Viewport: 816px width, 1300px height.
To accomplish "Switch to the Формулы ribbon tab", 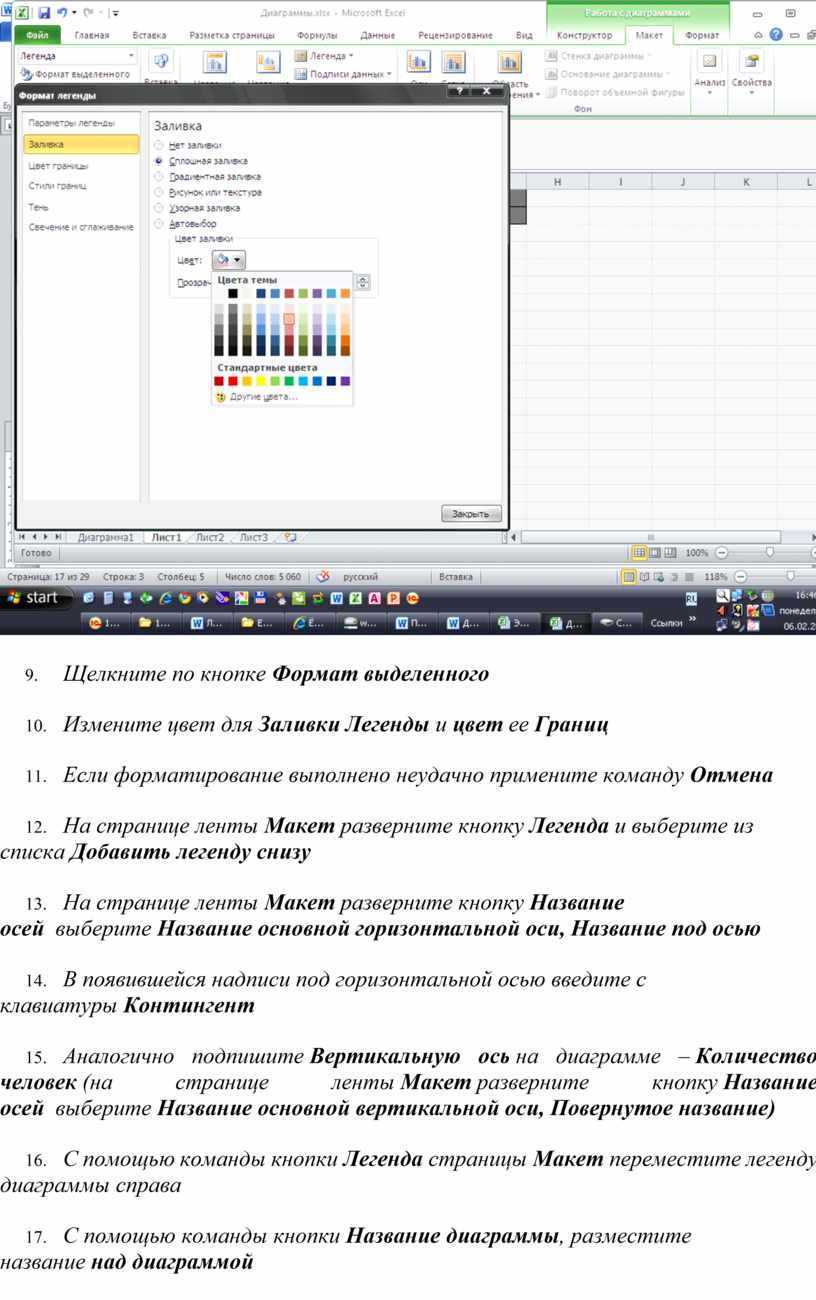I will 317,35.
